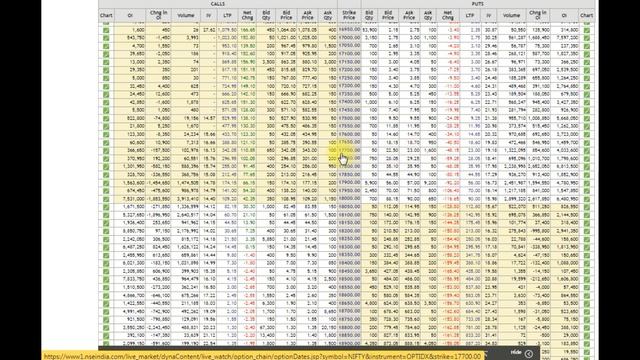Image resolution: width=640 pixels, height=360 pixels.
Task: Click the Hide button in bottom bar
Action: point(516,353)
